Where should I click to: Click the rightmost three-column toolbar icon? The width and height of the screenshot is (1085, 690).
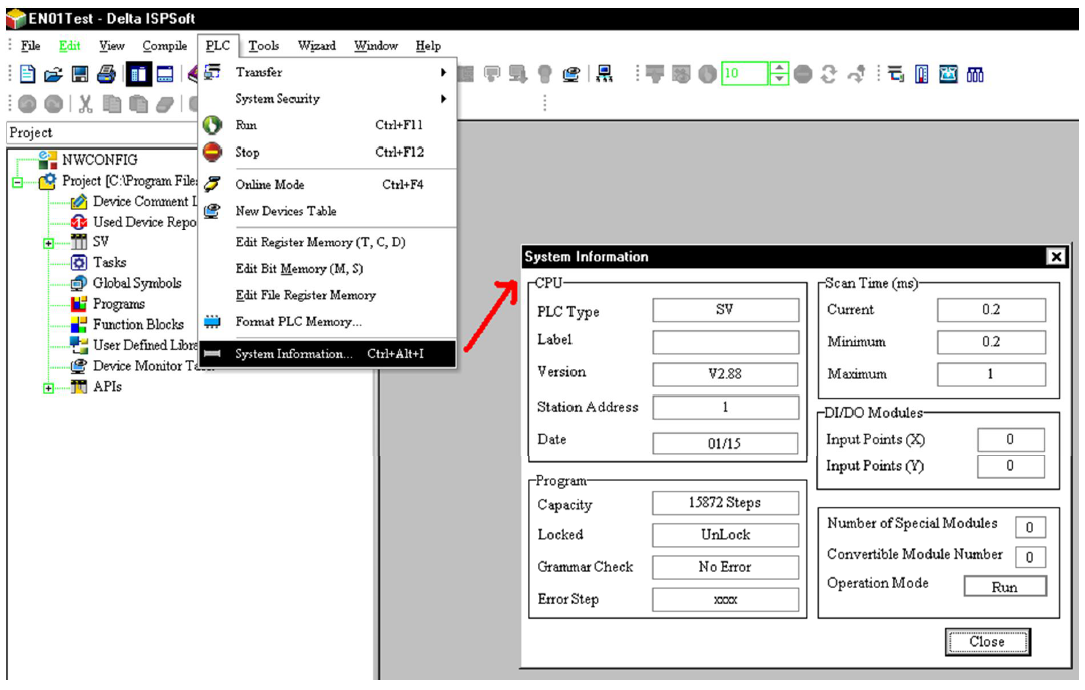point(975,74)
